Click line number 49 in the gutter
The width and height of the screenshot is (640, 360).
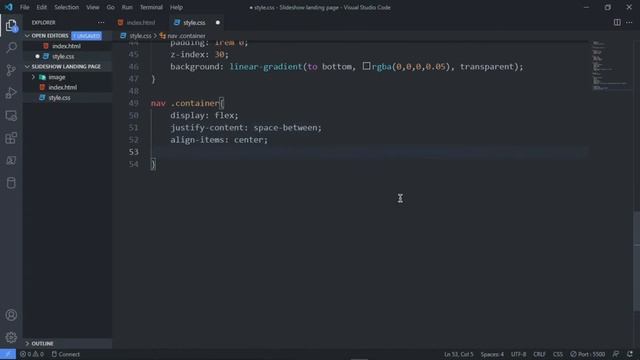click(133, 103)
